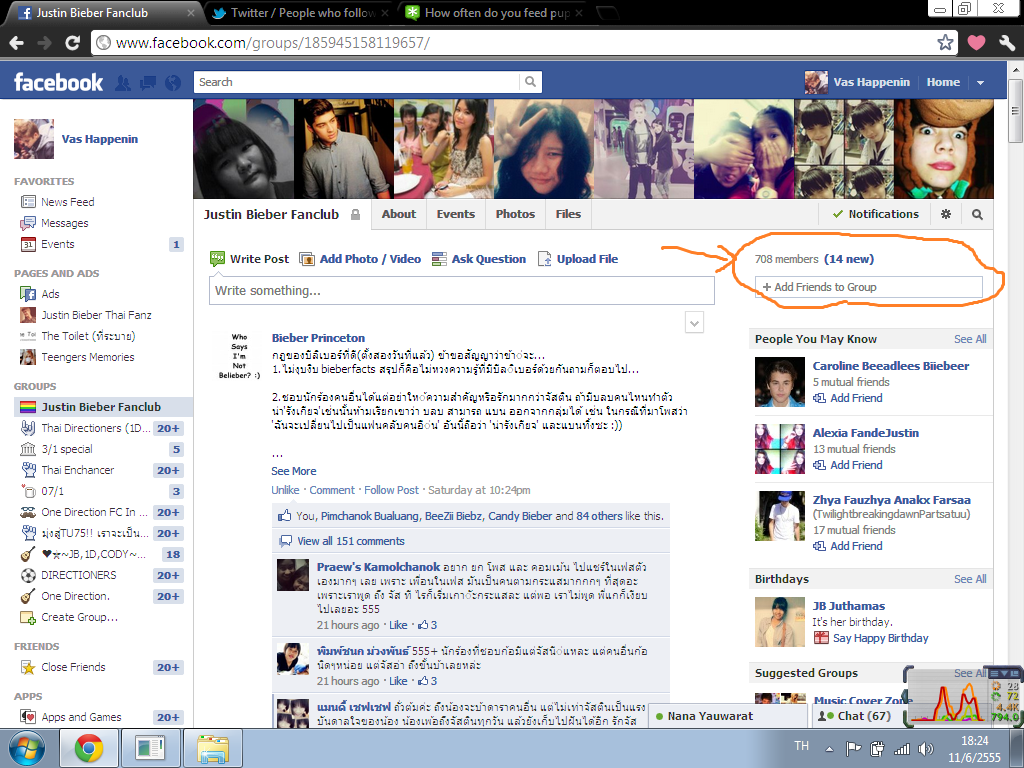
Task: Click Bieber Princeton author name
Action: (x=318, y=338)
